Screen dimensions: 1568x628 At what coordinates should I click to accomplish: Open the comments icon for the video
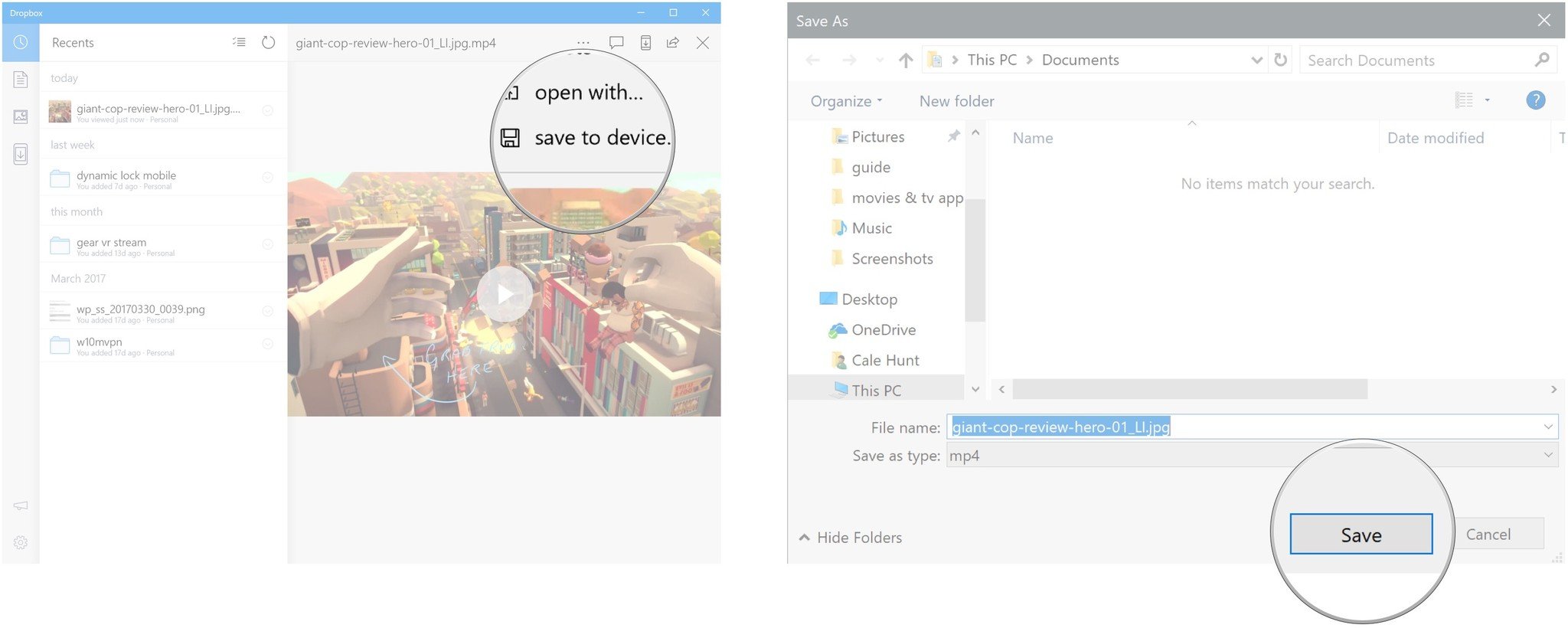tap(616, 43)
